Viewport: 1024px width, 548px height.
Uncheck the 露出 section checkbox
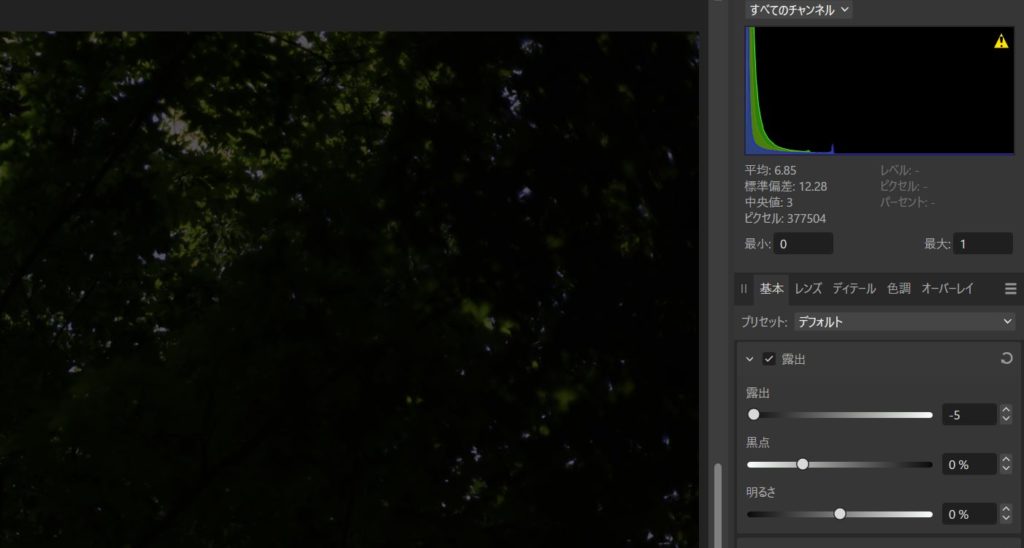point(769,359)
